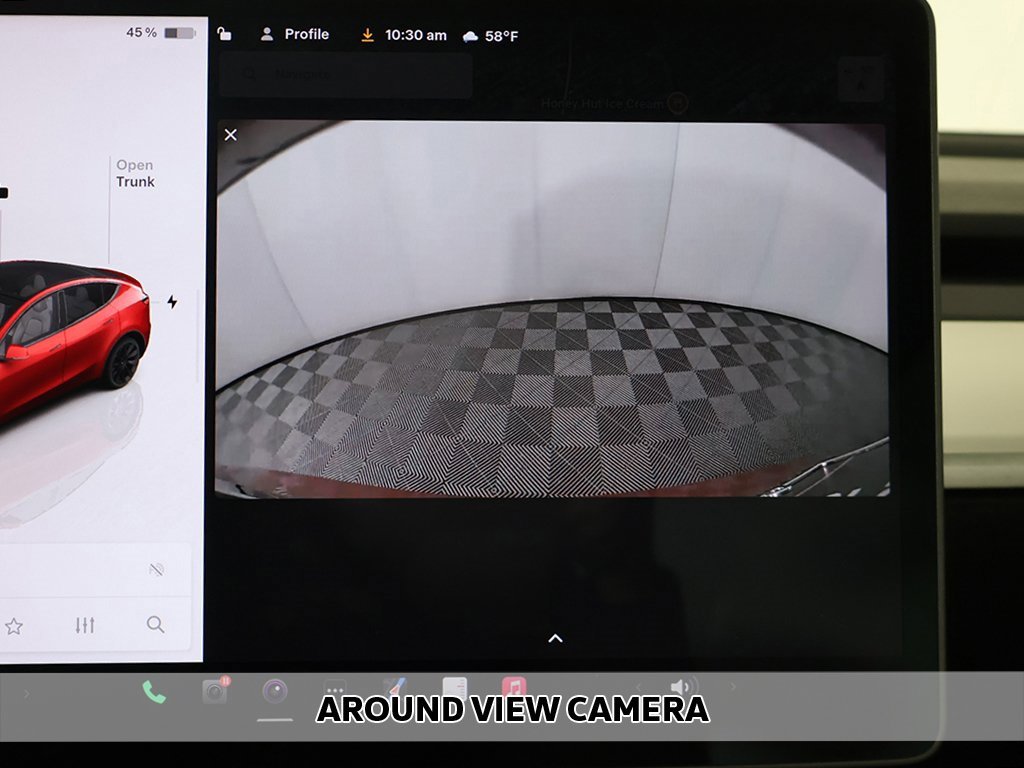Tap the software update download icon
Viewport: 1024px width, 768px height.
coord(367,35)
